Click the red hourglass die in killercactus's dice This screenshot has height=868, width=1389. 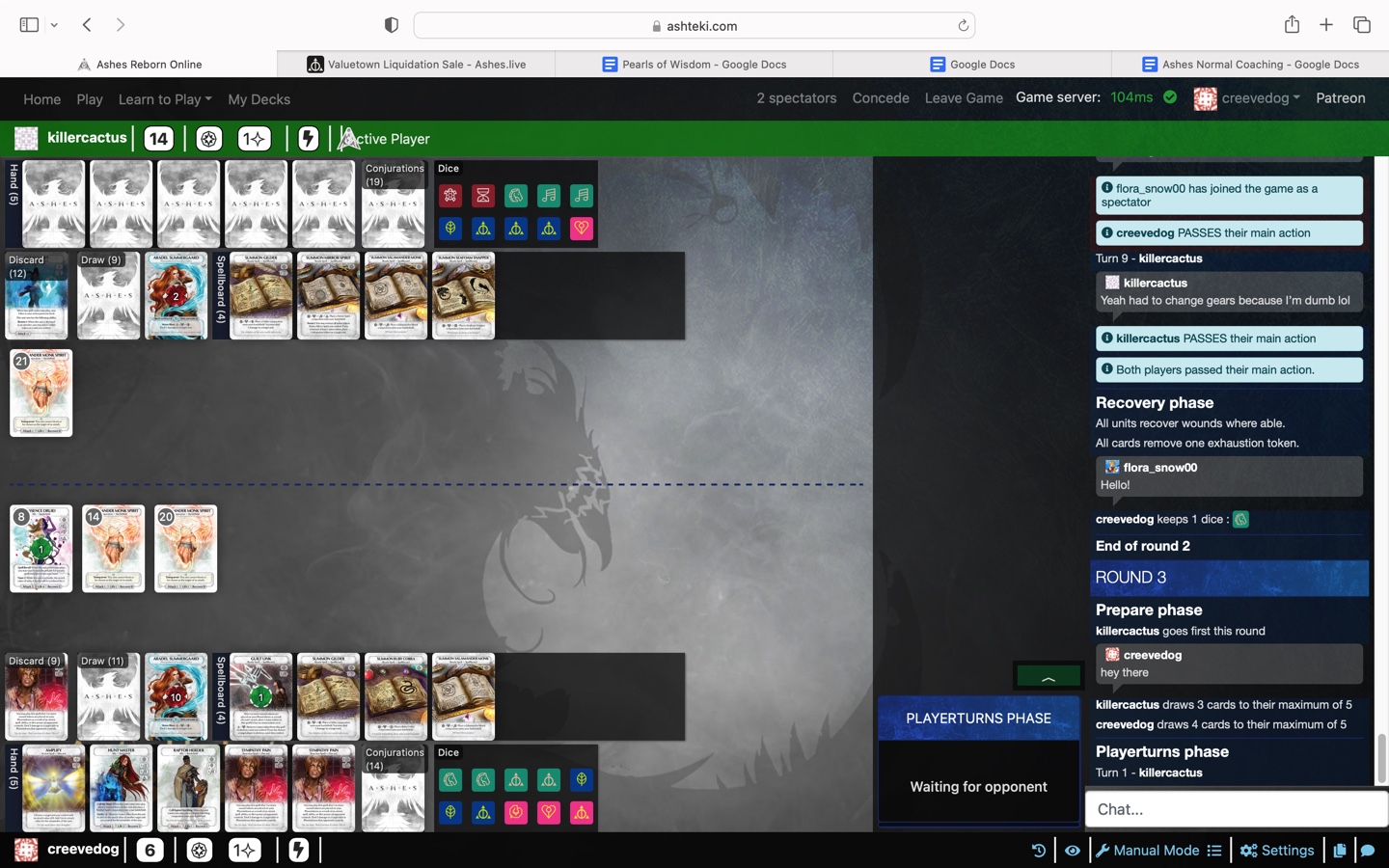(483, 196)
